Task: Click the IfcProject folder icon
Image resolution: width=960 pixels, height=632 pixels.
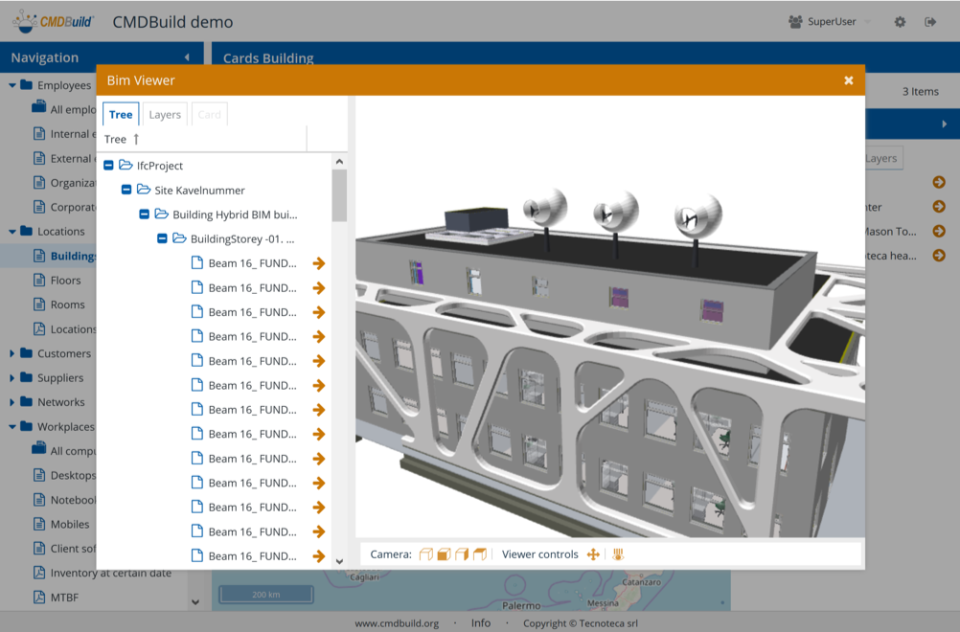Action: pyautogui.click(x=126, y=165)
